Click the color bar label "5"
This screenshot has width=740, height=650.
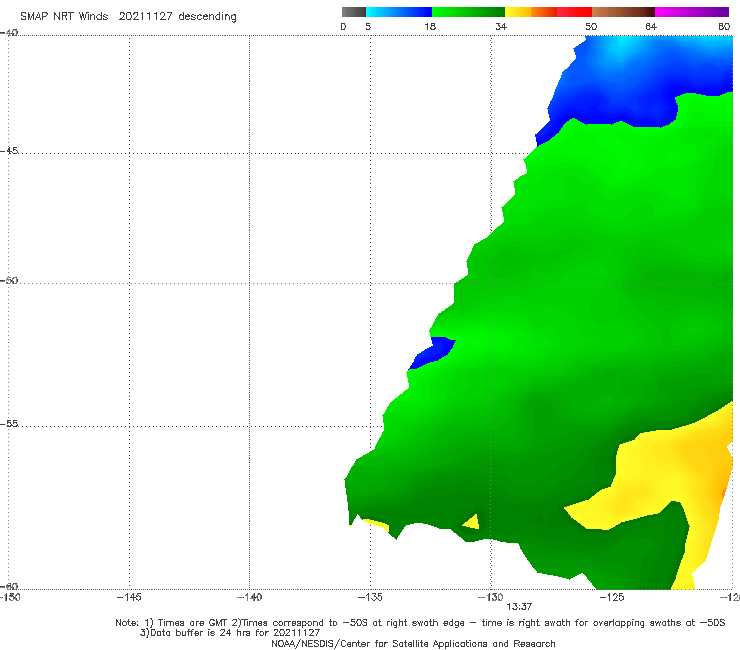coord(368,27)
